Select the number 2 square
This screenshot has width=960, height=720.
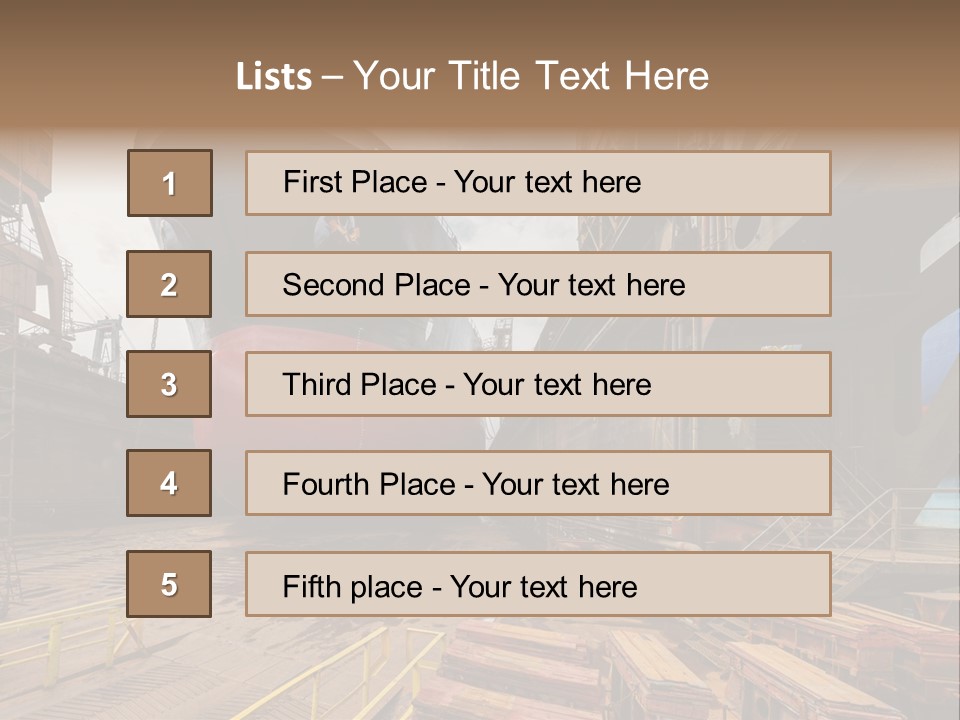[170, 284]
